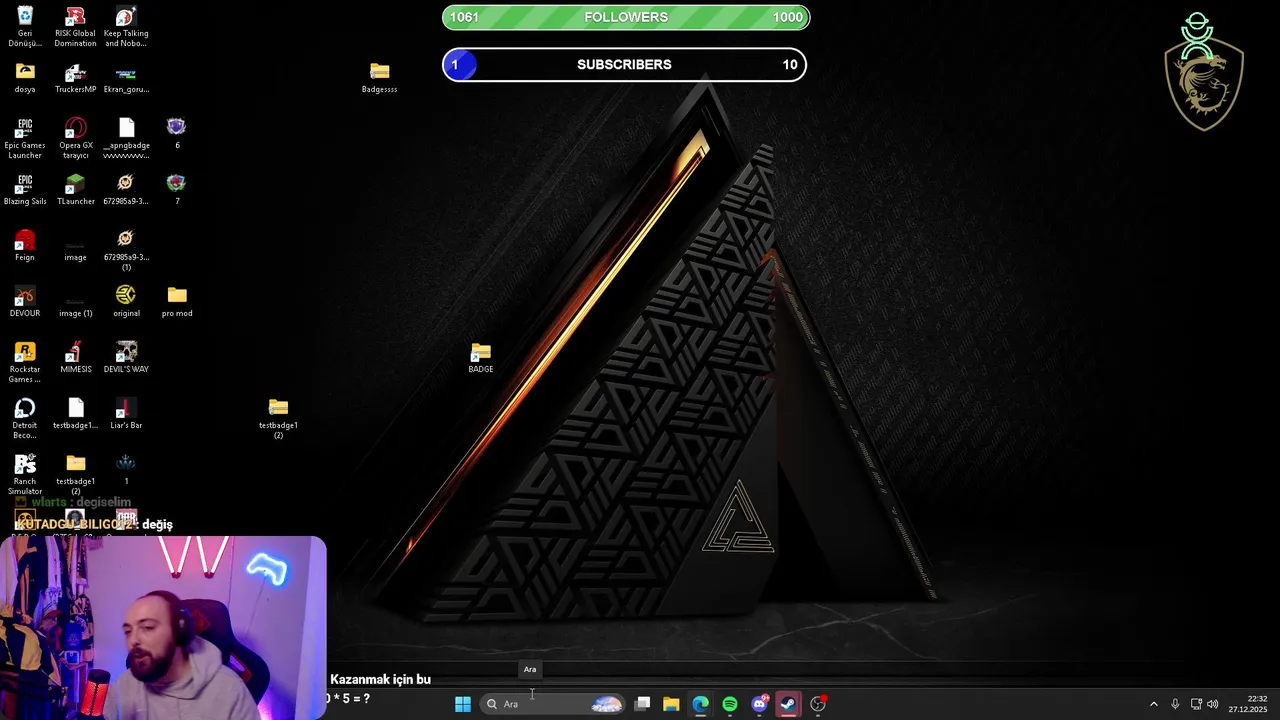This screenshot has height=720, width=1280.
Task: Click the microphone tray icon
Action: click(x=1175, y=704)
